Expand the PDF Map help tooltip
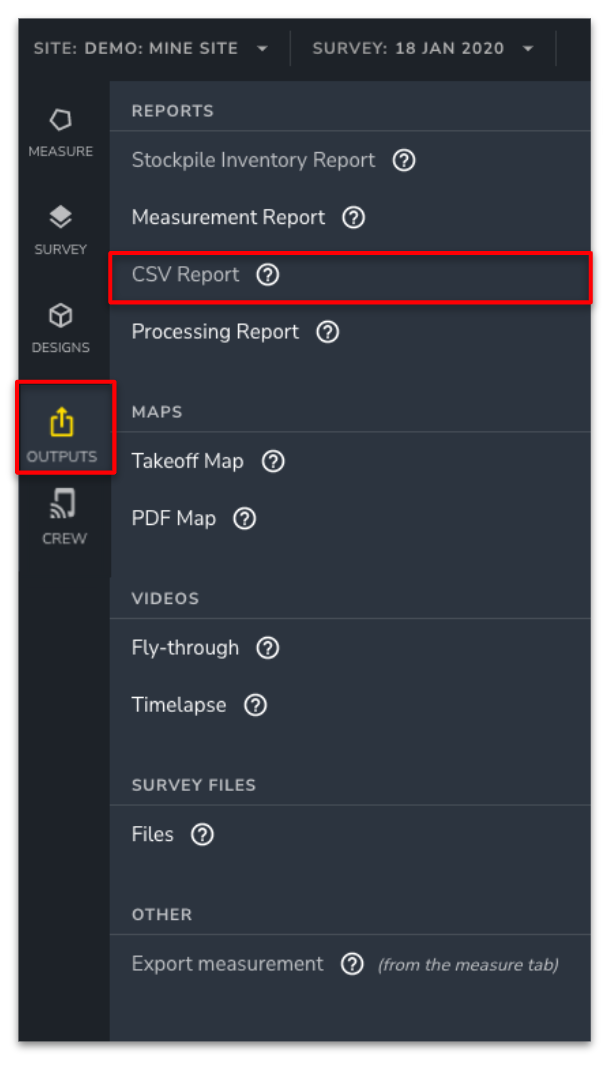Screen dimensions: 606x1065 [244, 519]
